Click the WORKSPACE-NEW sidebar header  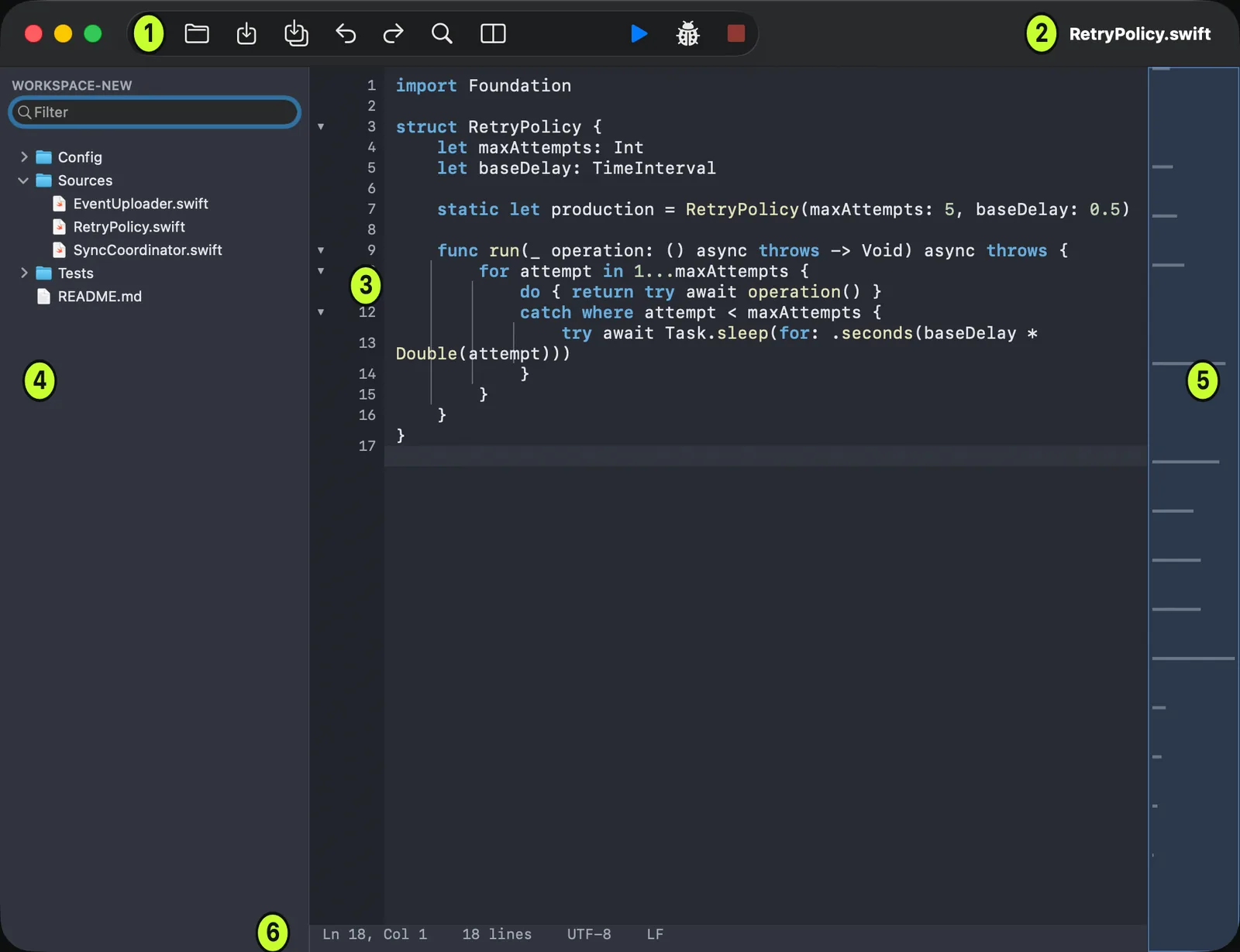[71, 85]
